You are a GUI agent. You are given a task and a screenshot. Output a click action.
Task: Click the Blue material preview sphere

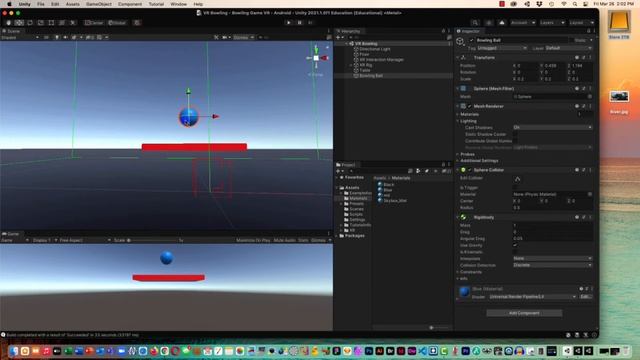(x=464, y=292)
